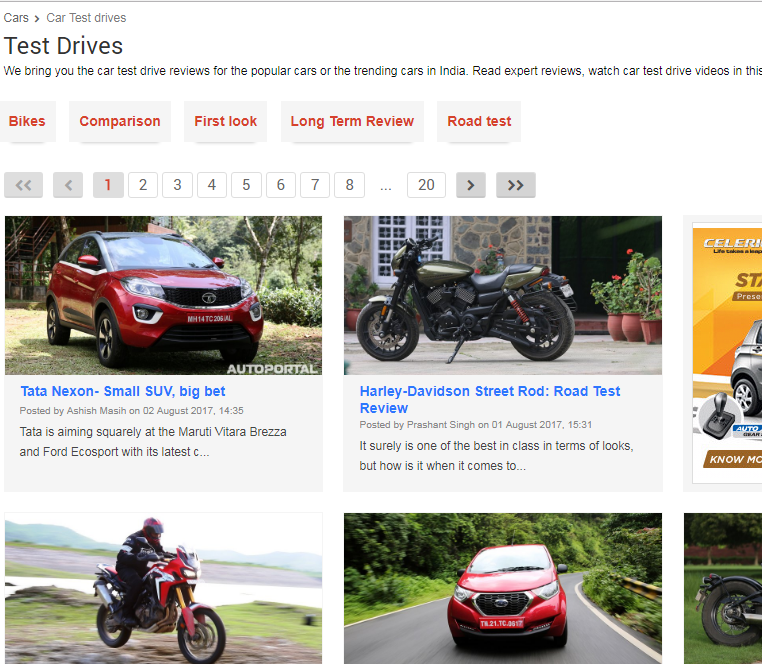Screen dimensions: 762x664
Task: Open the Long Term Review category tab
Action: (x=352, y=121)
